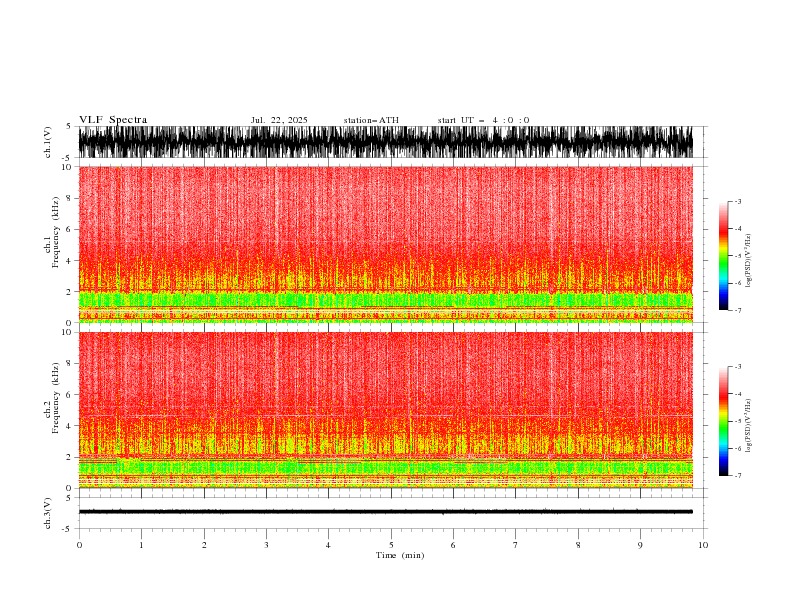Select the date "Jul. 22, 2025"

click(x=279, y=120)
